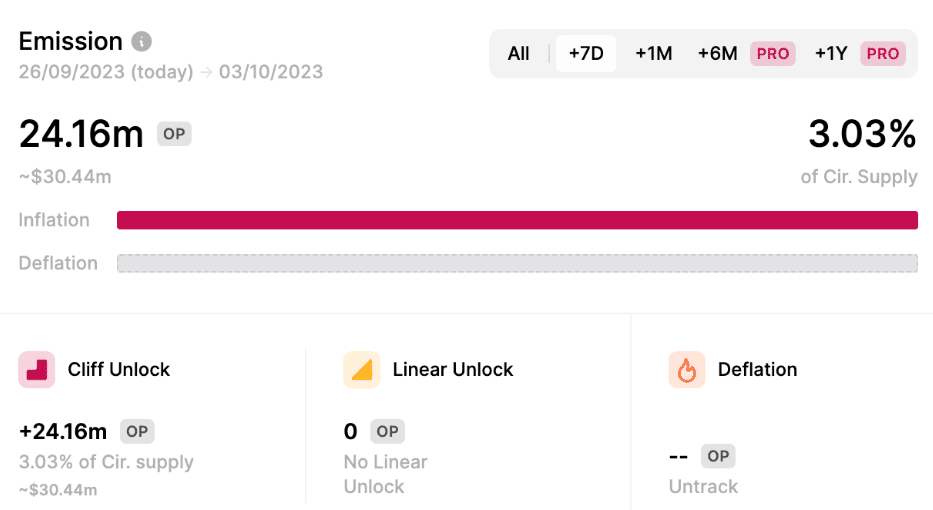Viewport: 933px width, 510px height.
Task: Click the Linear Unlock heading
Action: [453, 369]
